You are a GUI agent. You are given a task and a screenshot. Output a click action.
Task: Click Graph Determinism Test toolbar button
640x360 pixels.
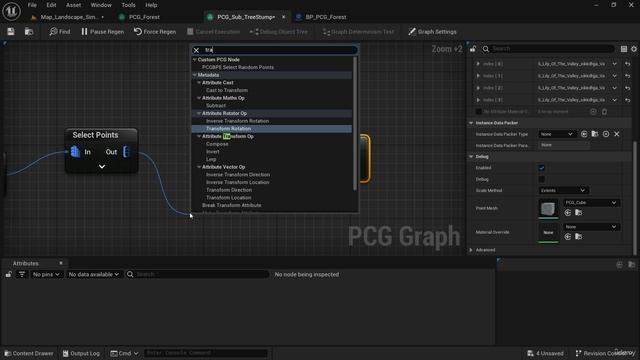coord(358,31)
